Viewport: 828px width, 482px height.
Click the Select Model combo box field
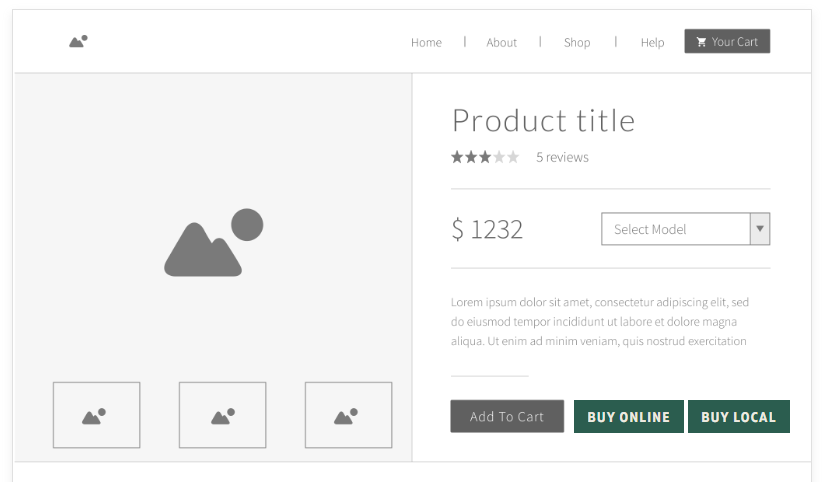click(x=685, y=229)
